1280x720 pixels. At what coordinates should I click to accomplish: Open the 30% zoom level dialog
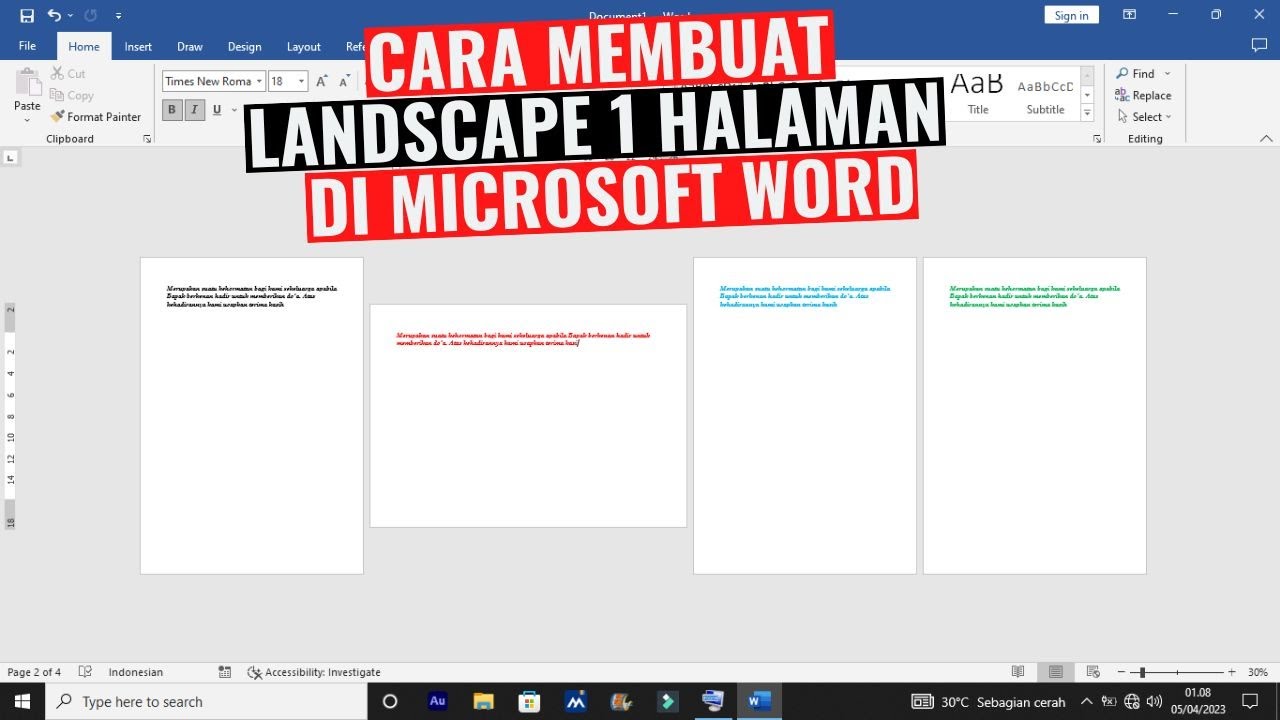click(1257, 672)
